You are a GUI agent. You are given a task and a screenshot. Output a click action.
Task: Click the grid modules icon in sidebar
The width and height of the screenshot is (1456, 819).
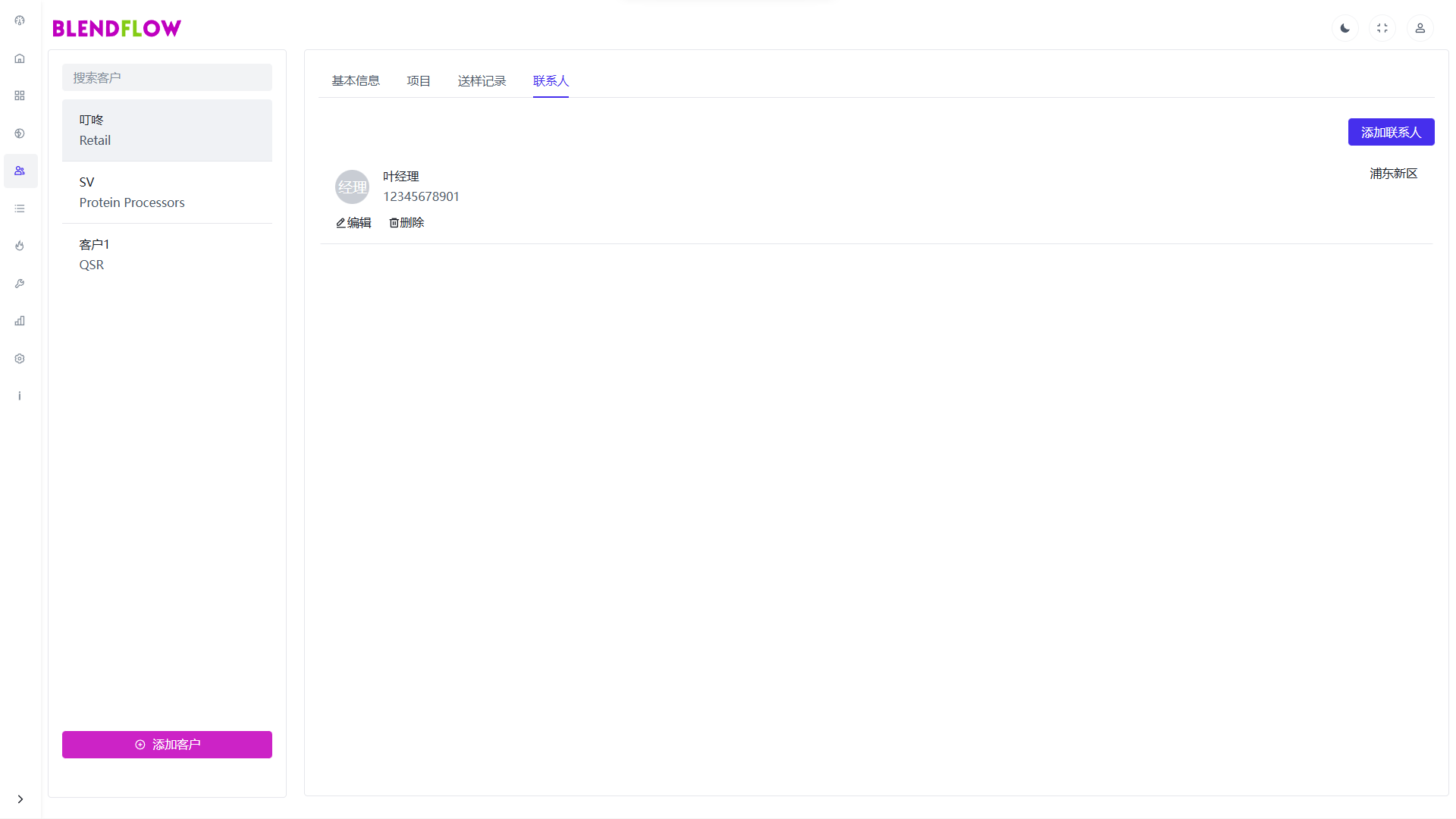click(20, 96)
